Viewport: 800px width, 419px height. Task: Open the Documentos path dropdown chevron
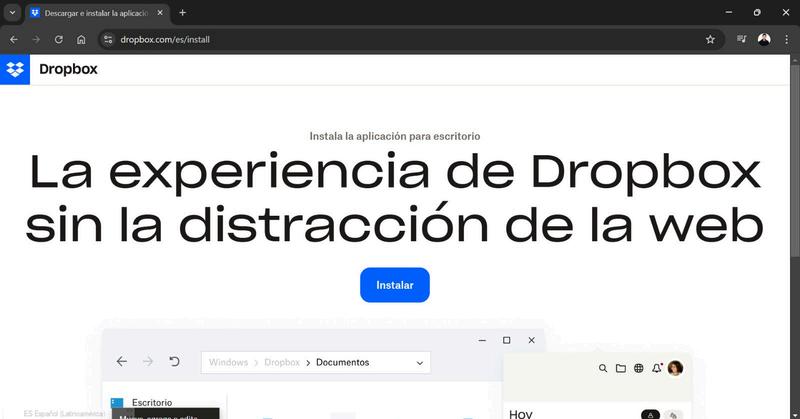419,363
